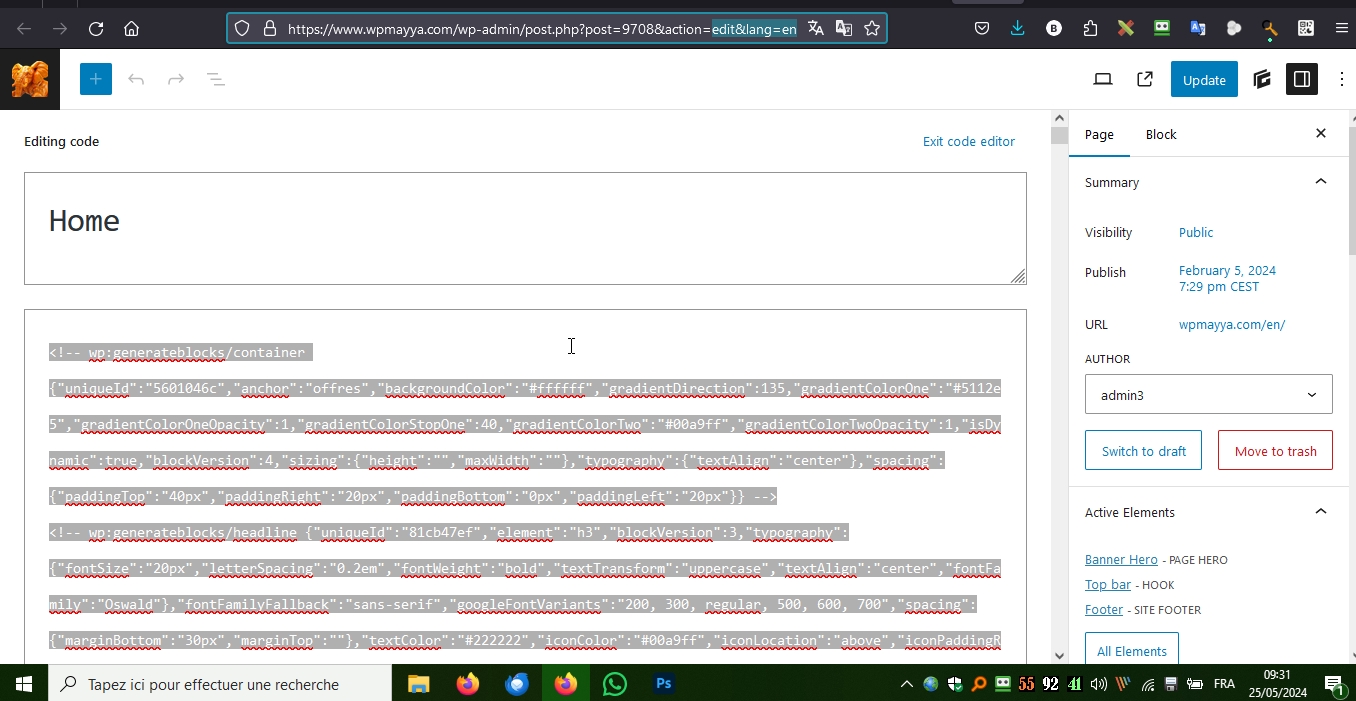Click Switch to draft button

click(1144, 451)
